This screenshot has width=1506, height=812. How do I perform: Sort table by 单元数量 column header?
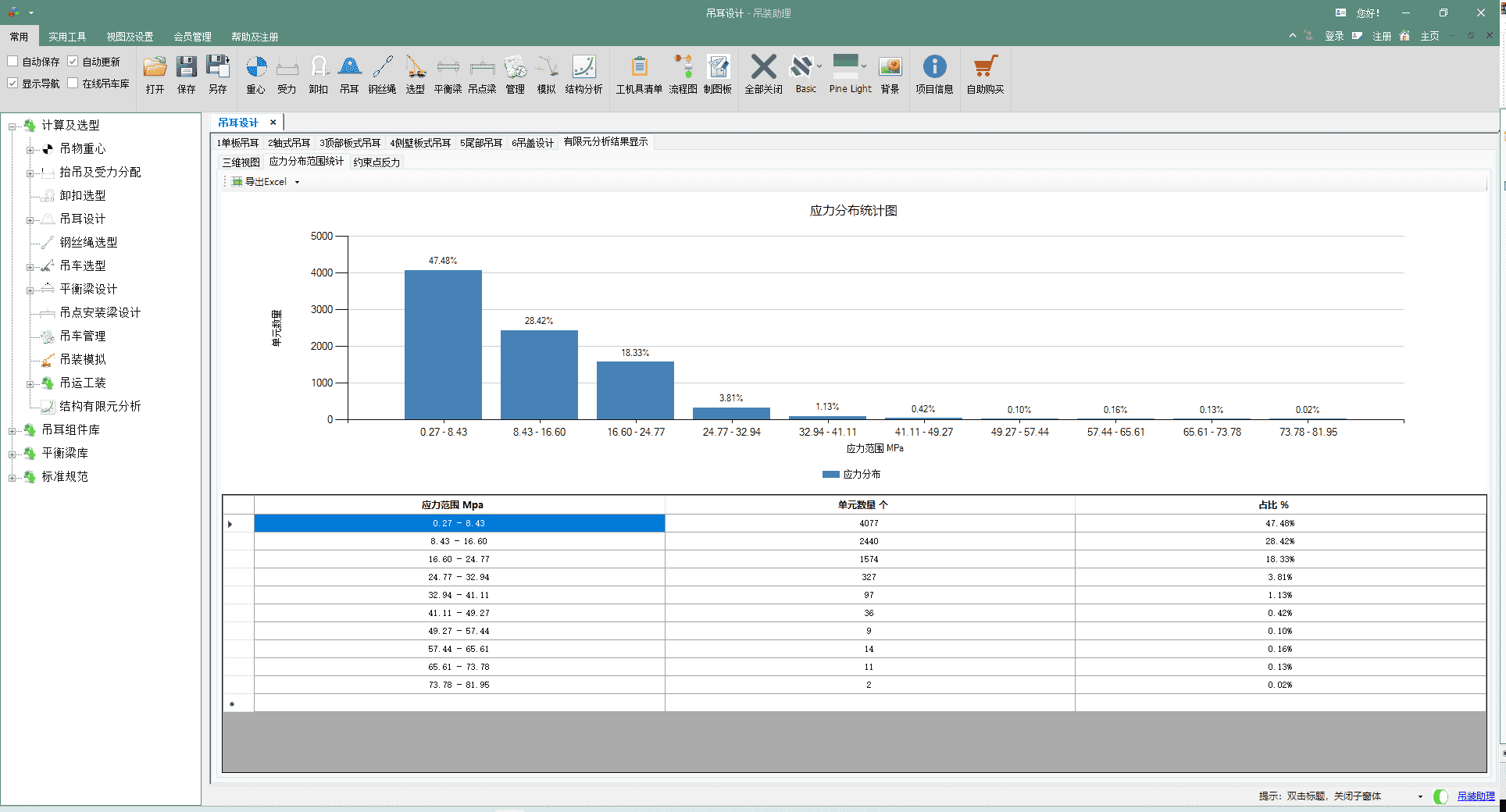pyautogui.click(x=862, y=505)
